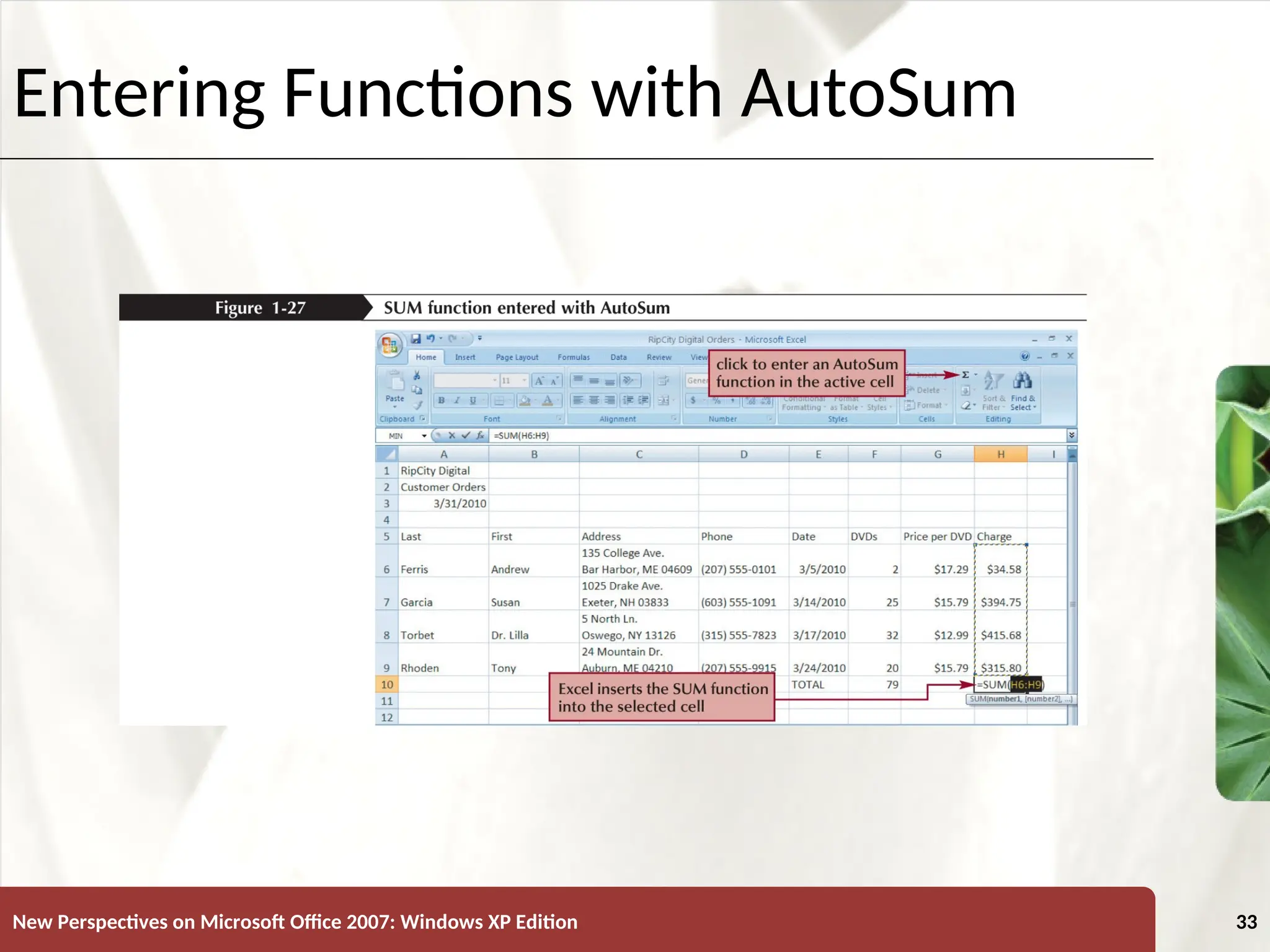Screen dimensions: 1270x952
Task: Click the Clear eraser icon
Action: pos(966,405)
